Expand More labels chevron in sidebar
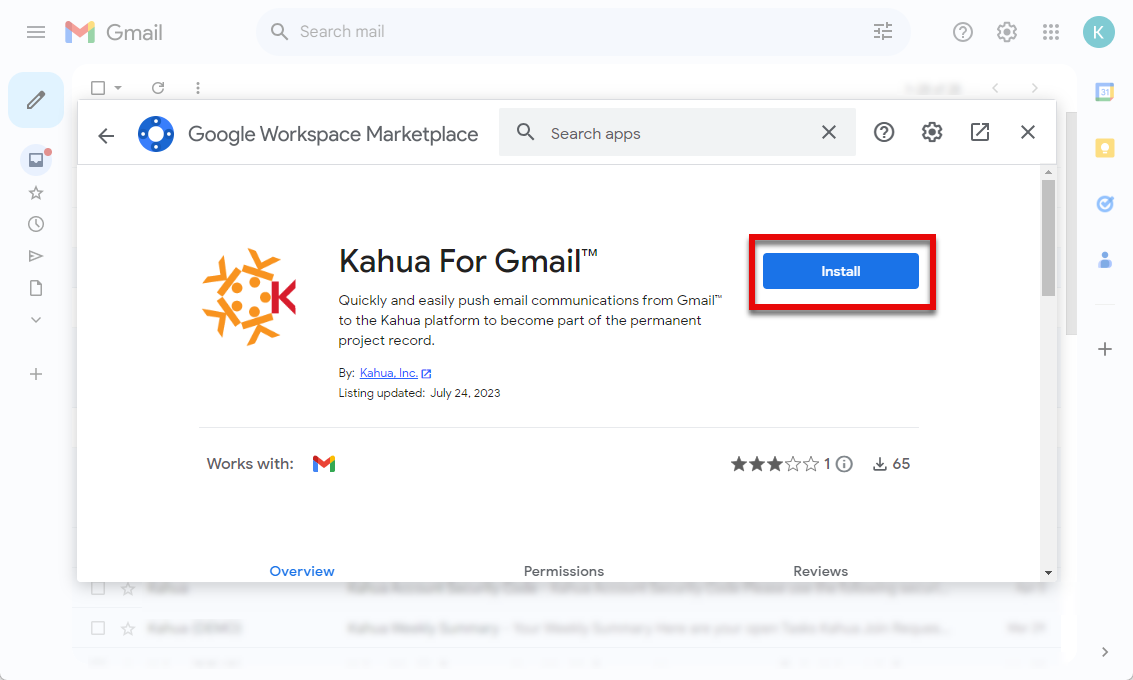 tap(36, 320)
